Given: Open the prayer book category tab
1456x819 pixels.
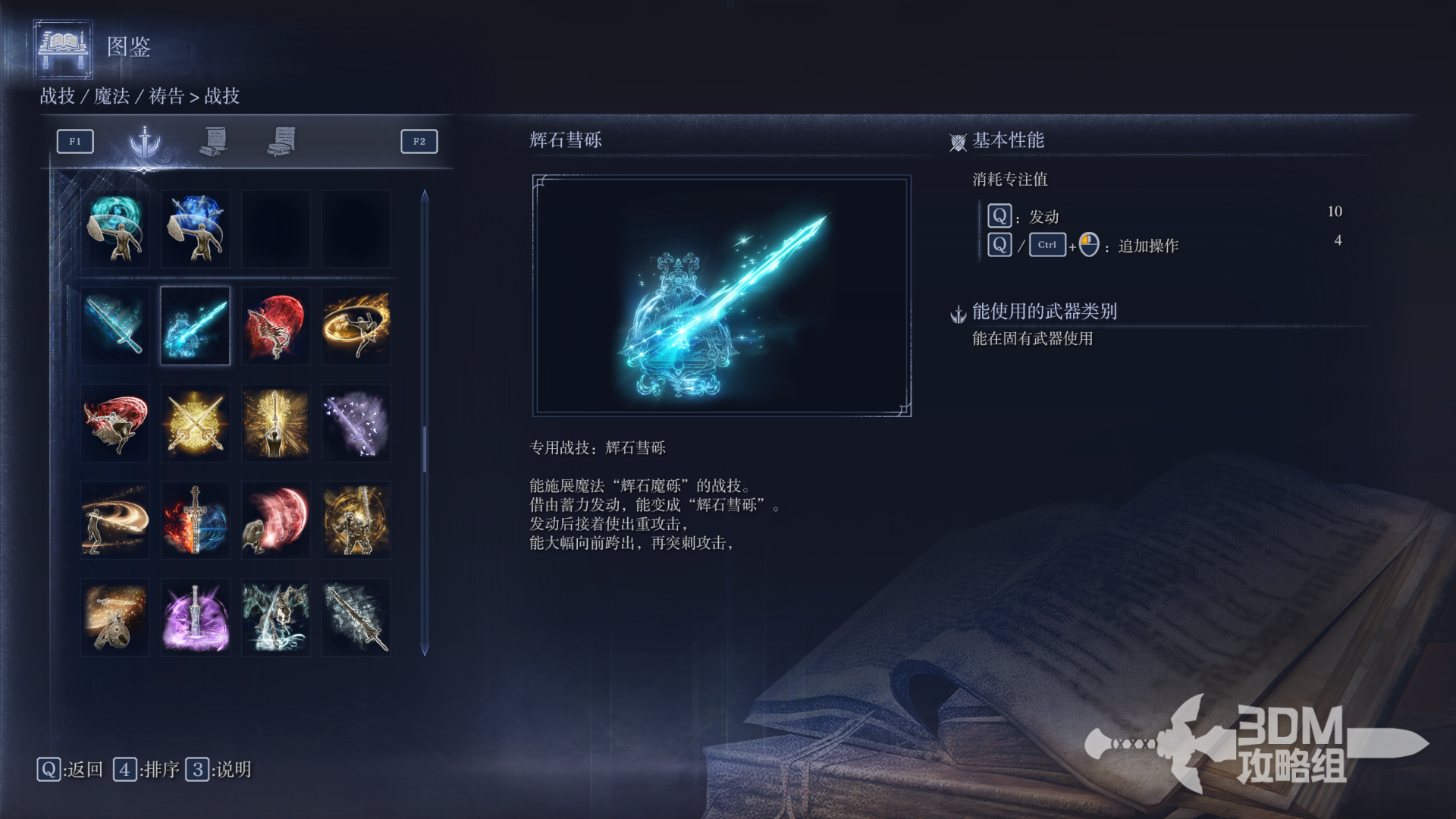Looking at the screenshot, I should point(282,141).
